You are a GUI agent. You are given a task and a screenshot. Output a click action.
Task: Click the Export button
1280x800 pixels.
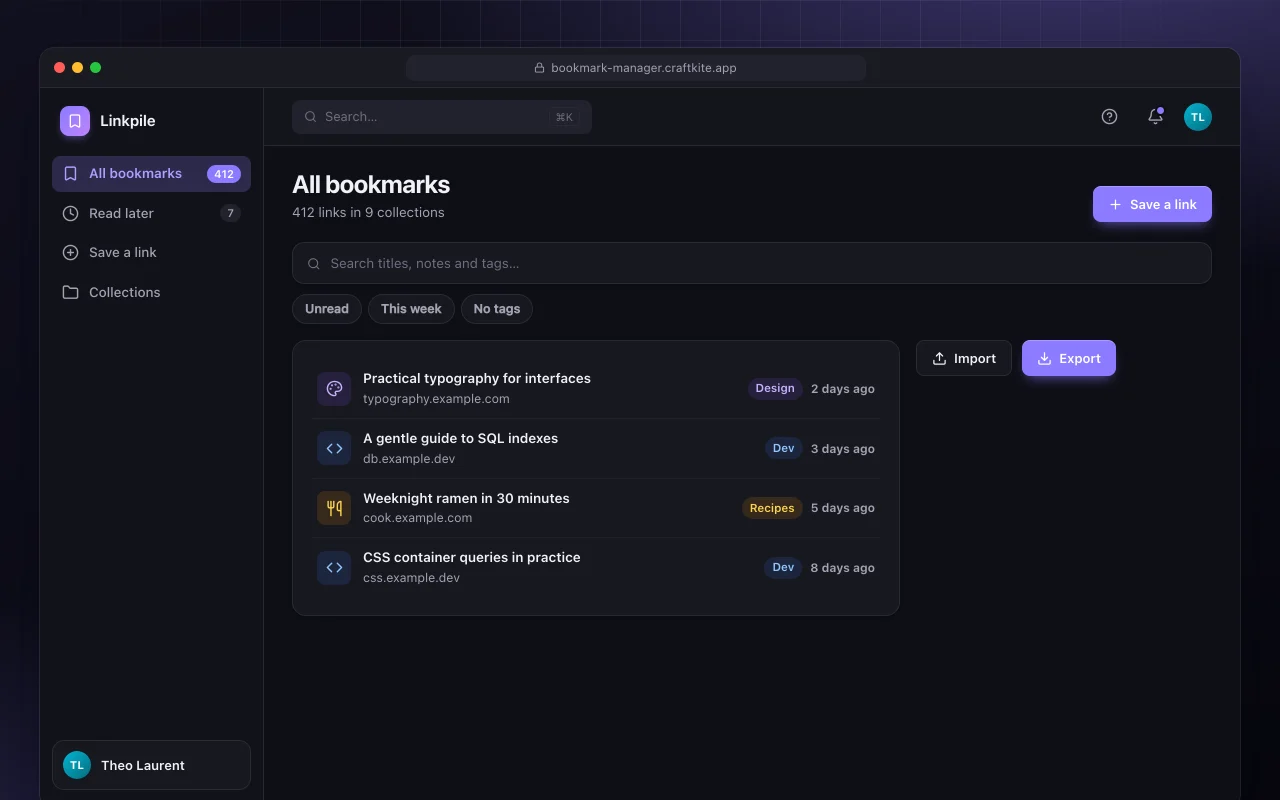point(1069,358)
